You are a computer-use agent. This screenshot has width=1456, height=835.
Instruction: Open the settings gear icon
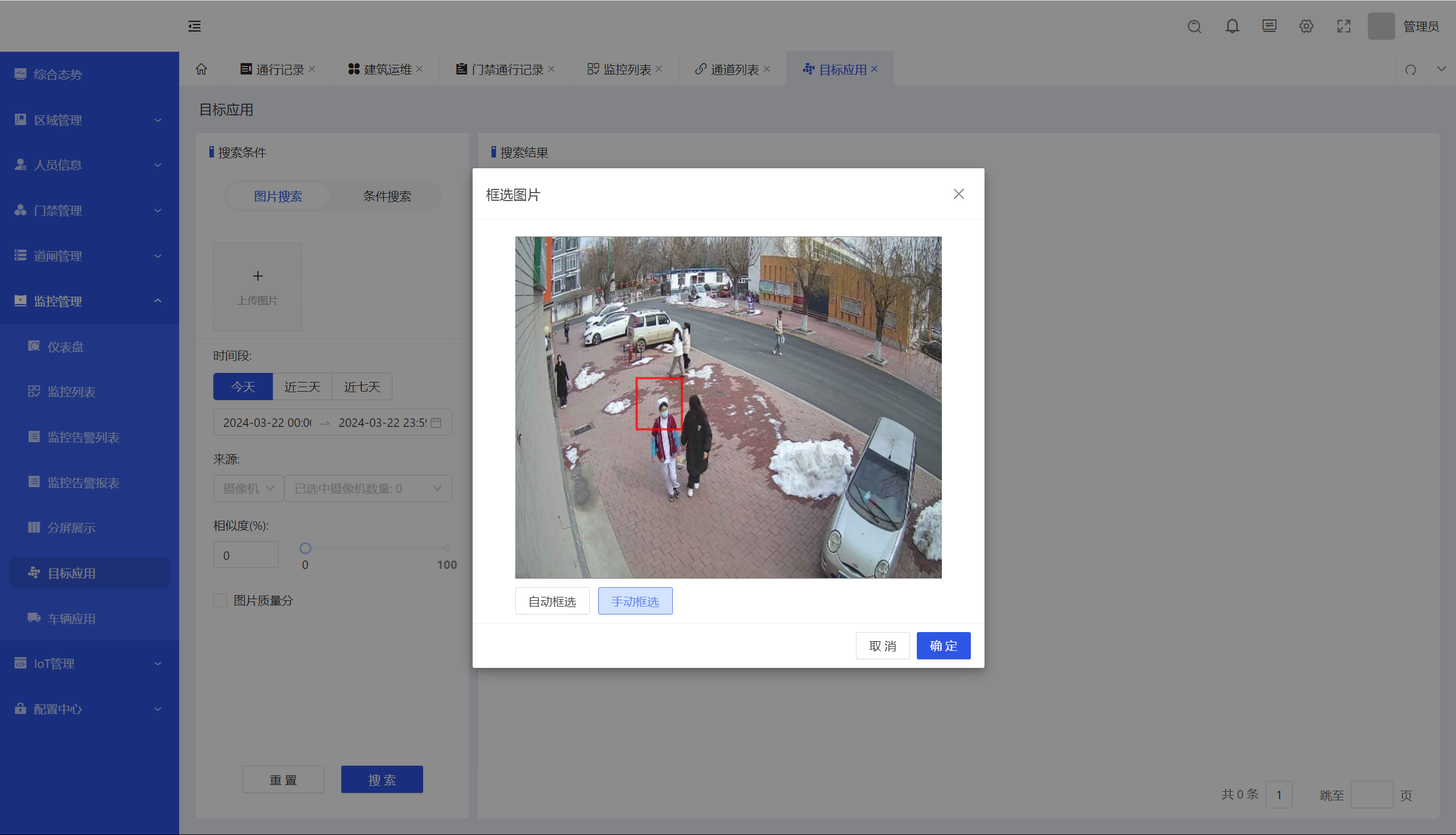[1306, 26]
